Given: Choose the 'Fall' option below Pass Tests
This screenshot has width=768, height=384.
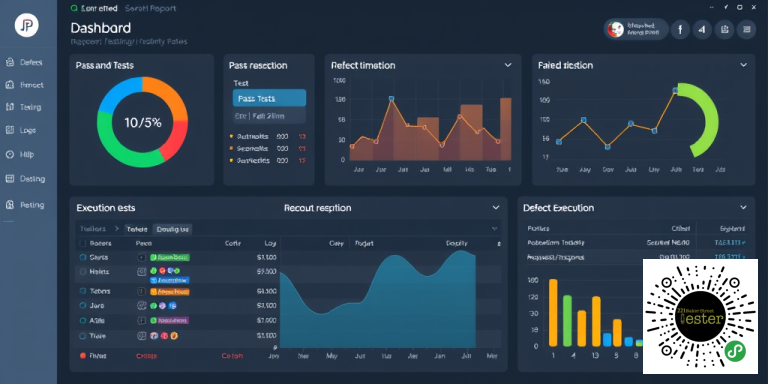Looking at the screenshot, I should coord(269,116).
